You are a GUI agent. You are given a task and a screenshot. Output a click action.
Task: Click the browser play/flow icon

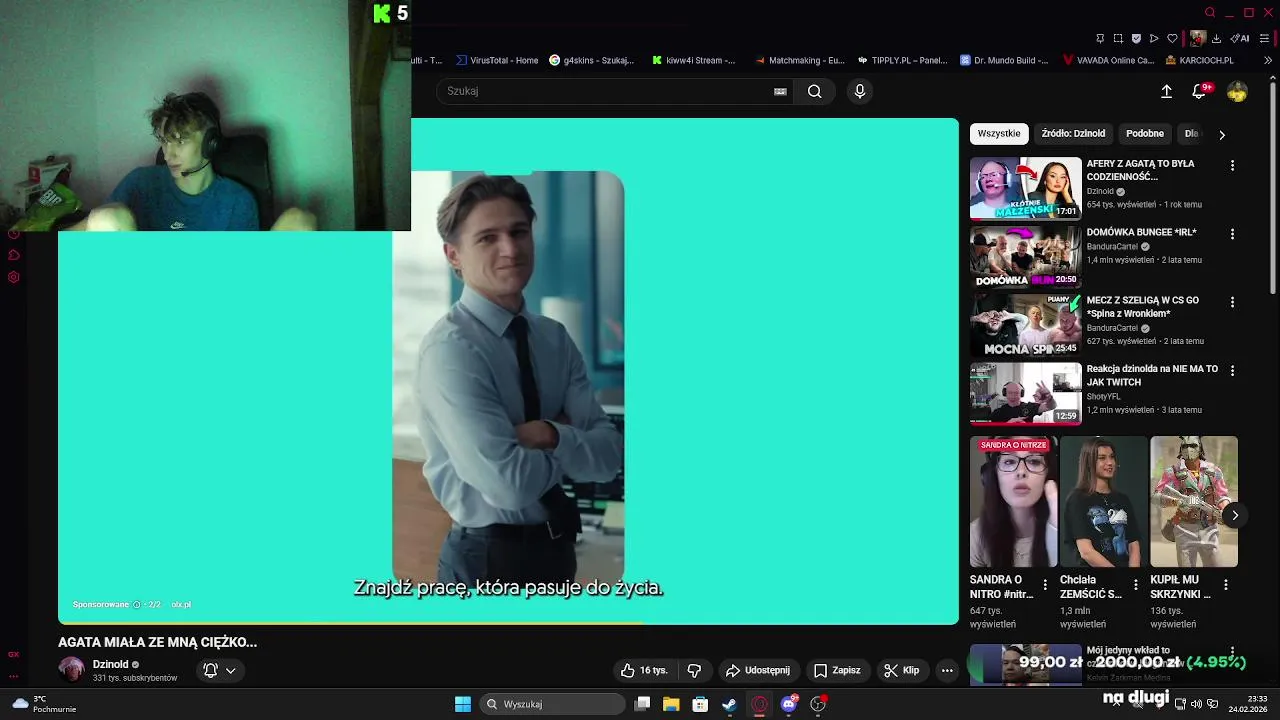(x=1154, y=39)
